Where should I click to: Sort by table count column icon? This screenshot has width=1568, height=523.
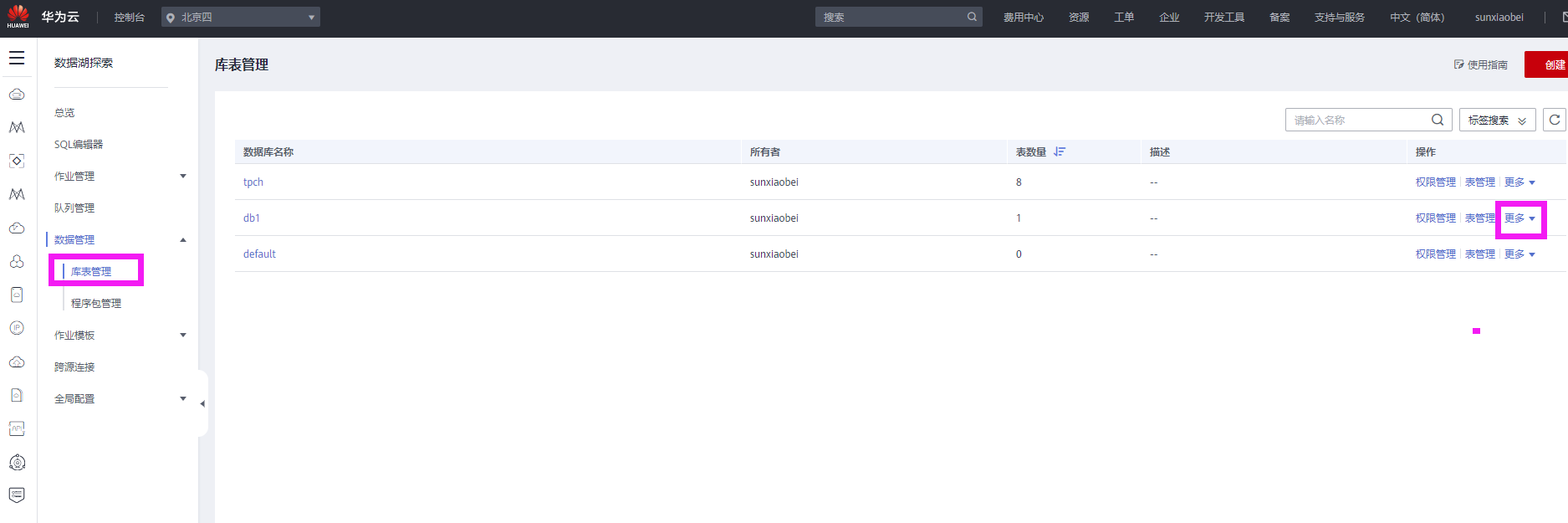click(1060, 151)
